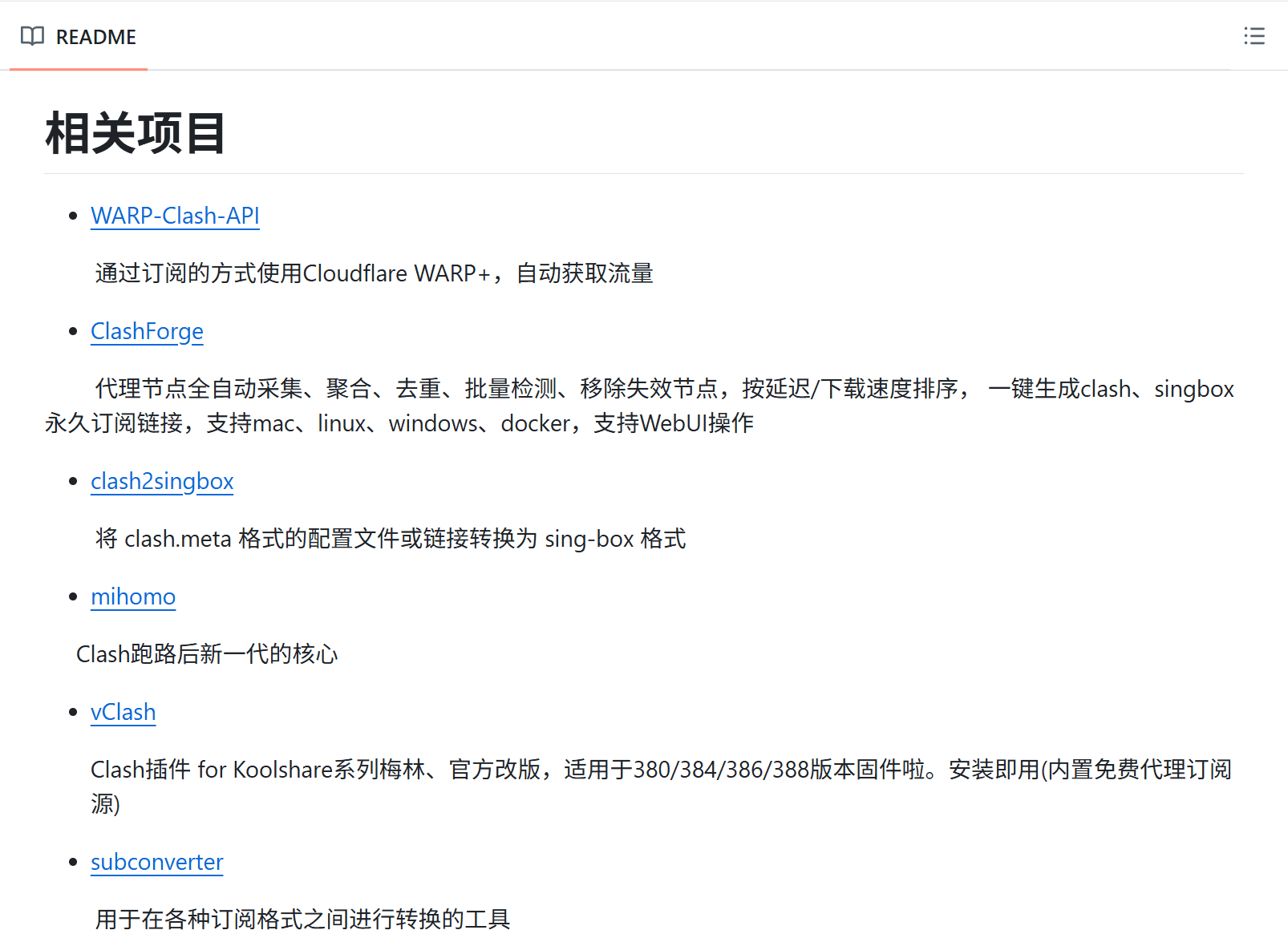Open the WARP-Clash-API link
The height and width of the screenshot is (938, 1288).
click(175, 216)
